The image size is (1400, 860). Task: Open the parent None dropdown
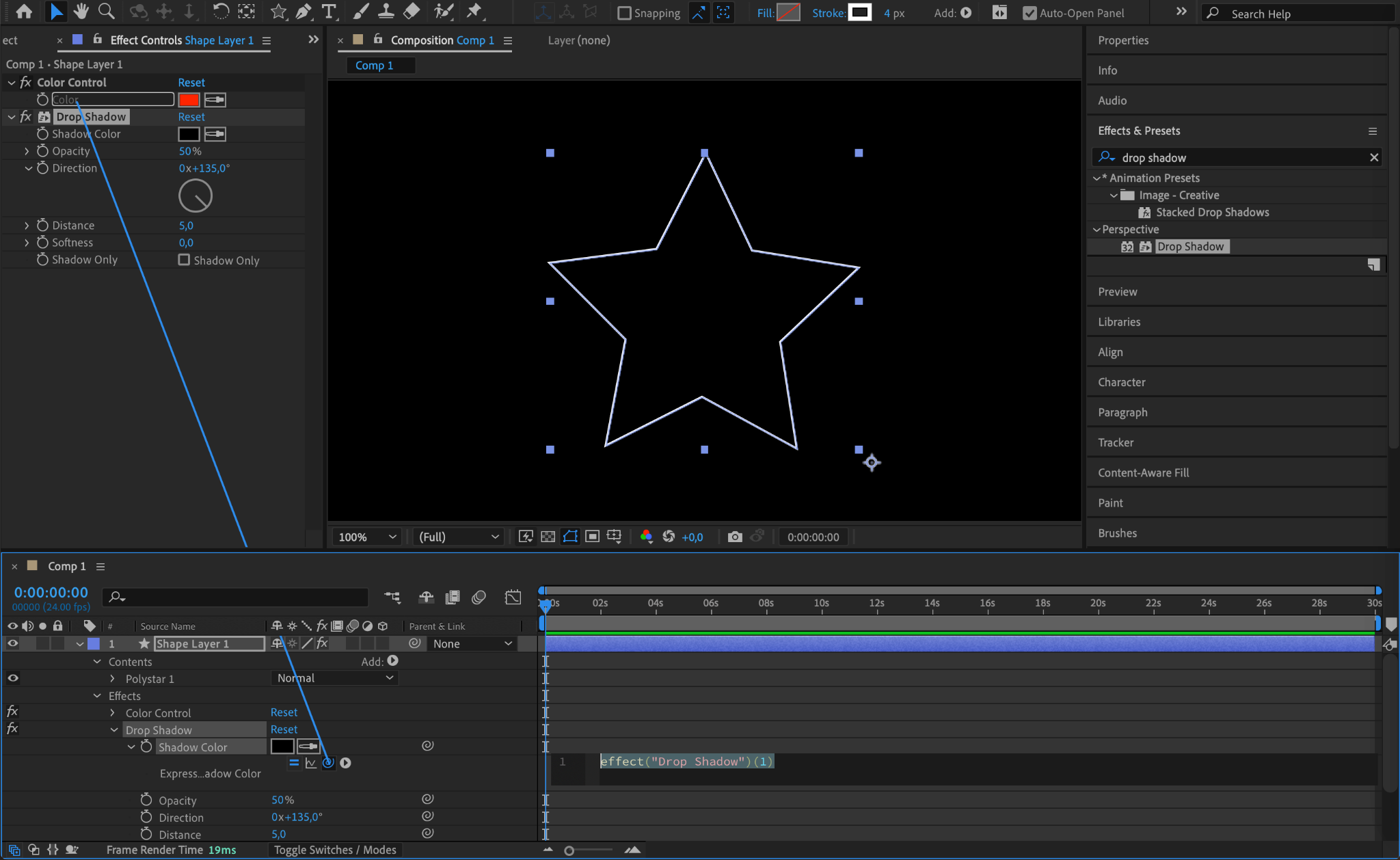click(x=472, y=643)
